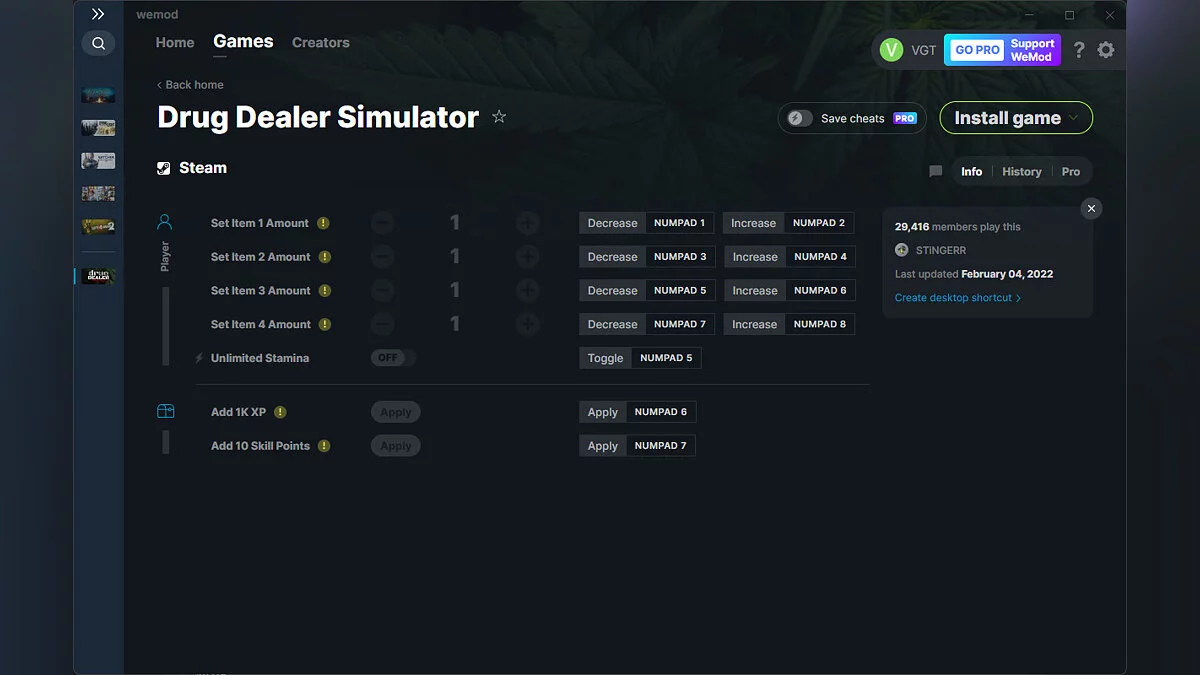Click Back home link
The width and height of the screenshot is (1200, 675).
point(190,85)
